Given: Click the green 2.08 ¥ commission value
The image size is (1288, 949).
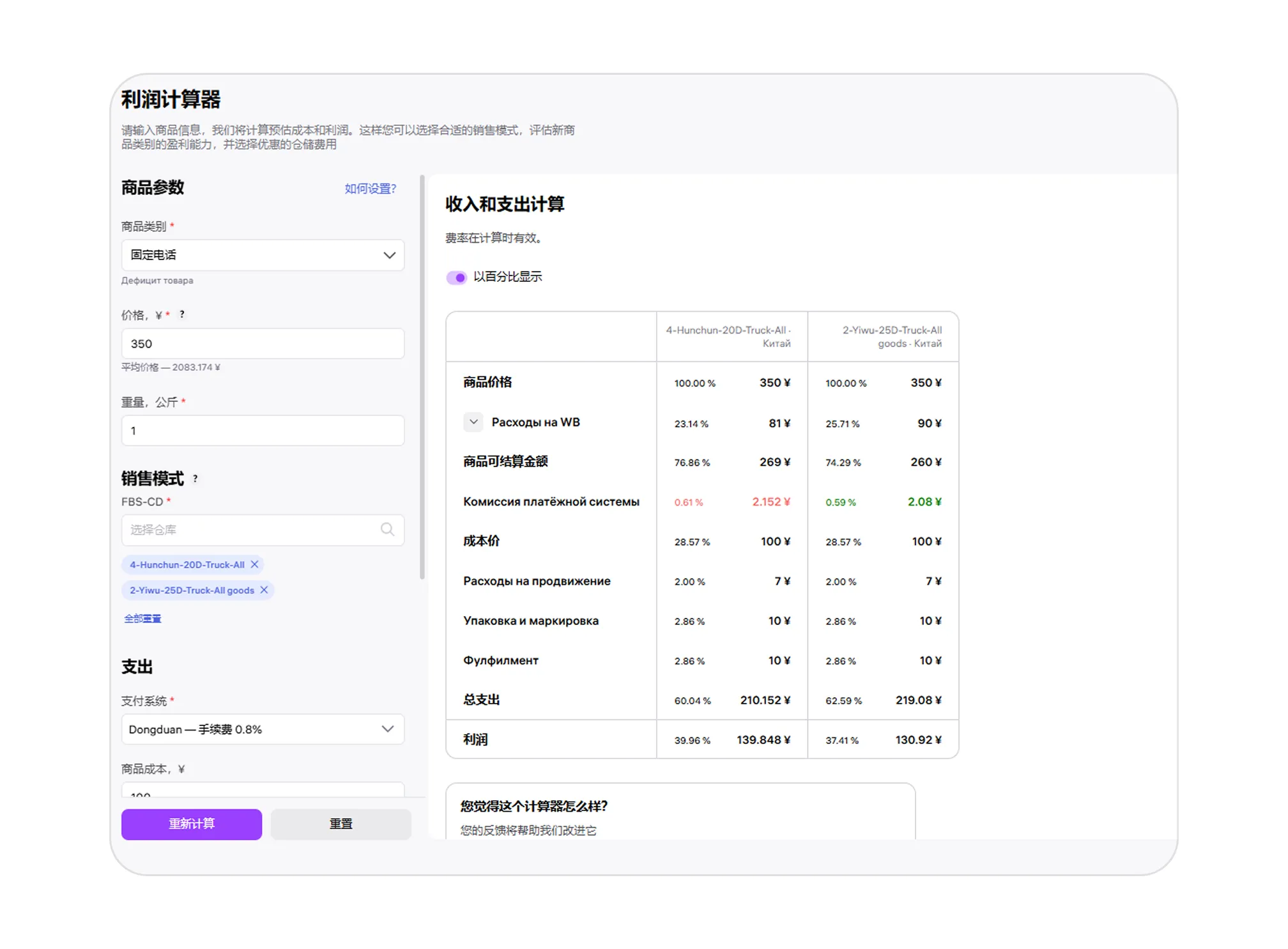Looking at the screenshot, I should 924,502.
